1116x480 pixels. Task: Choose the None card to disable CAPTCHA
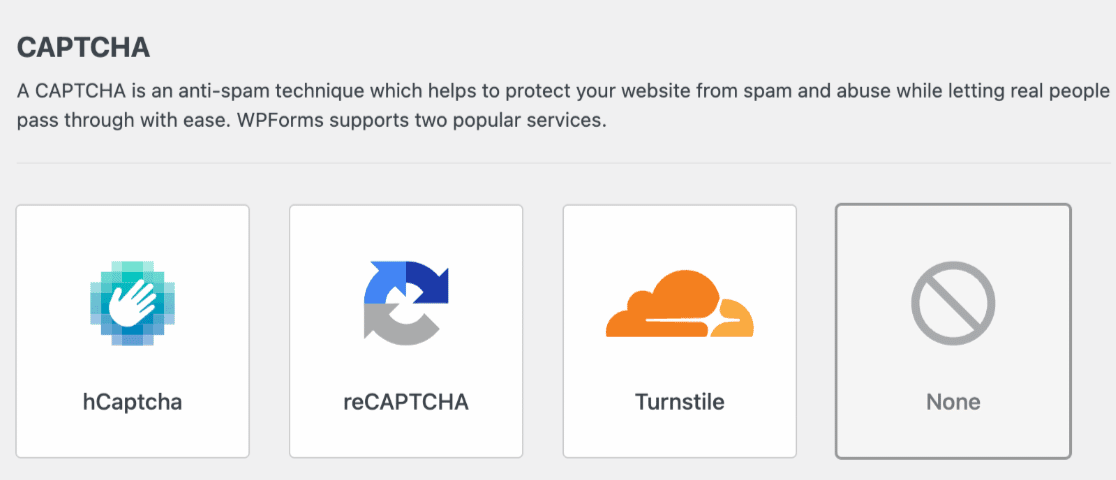pos(953,331)
